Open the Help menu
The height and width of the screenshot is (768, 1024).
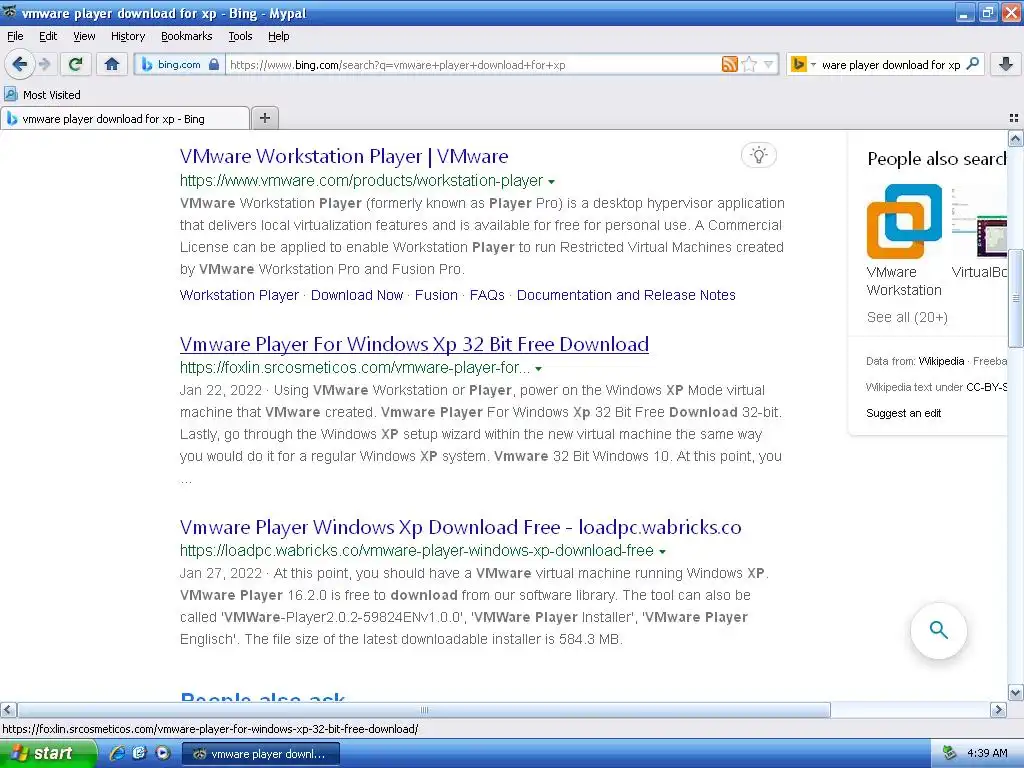point(278,36)
